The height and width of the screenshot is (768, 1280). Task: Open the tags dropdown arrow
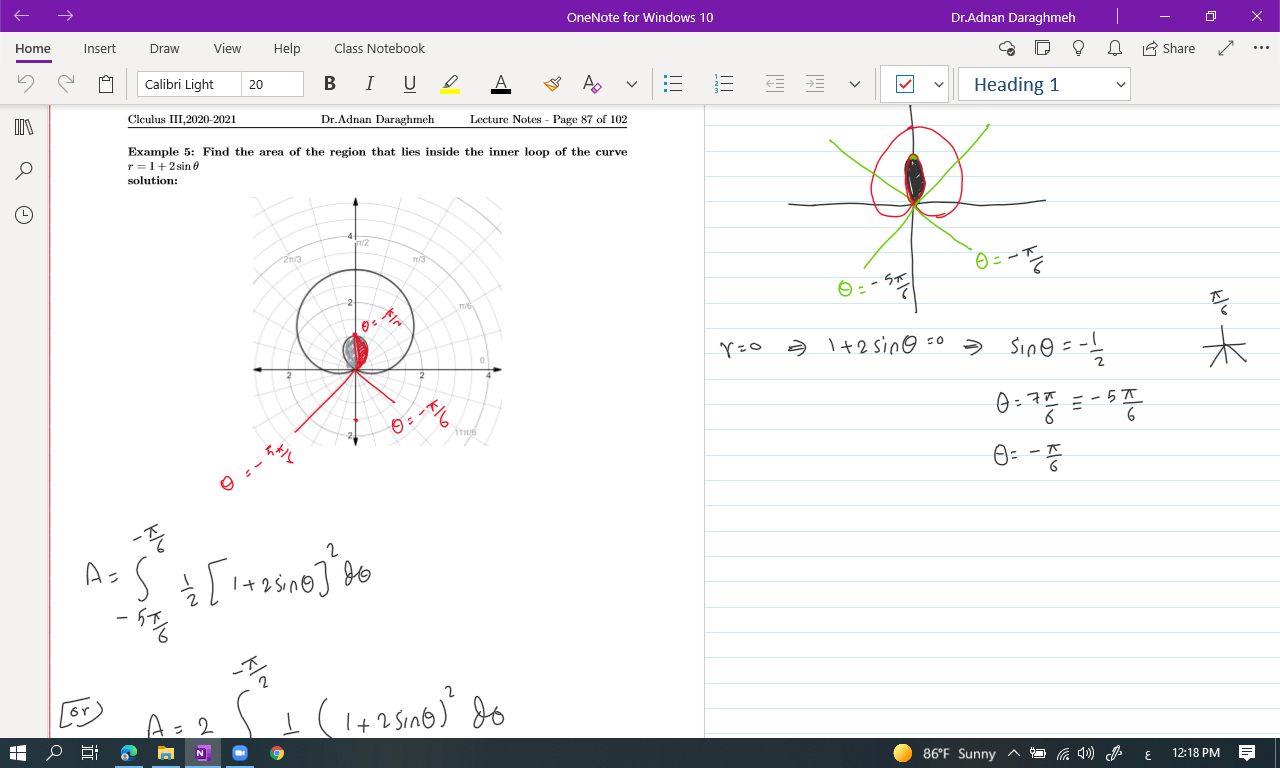click(x=938, y=85)
